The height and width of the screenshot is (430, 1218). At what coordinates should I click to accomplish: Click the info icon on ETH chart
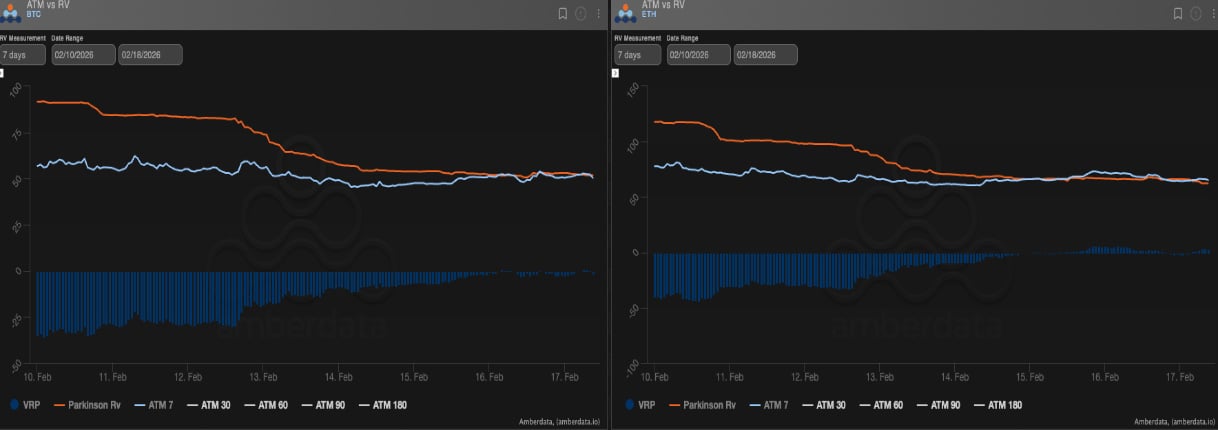click(1196, 14)
